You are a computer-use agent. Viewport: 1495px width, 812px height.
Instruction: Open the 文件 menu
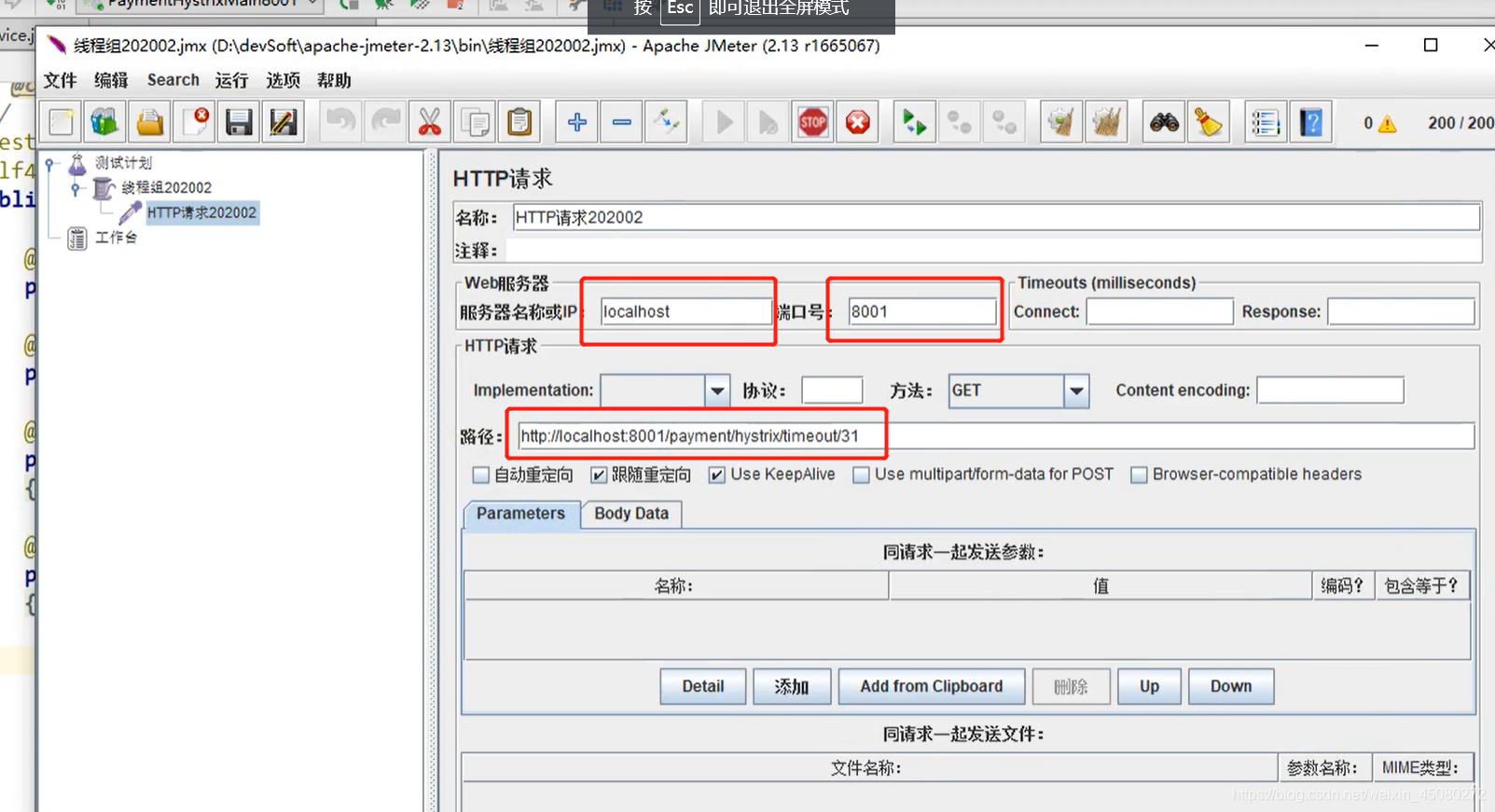tap(60, 80)
